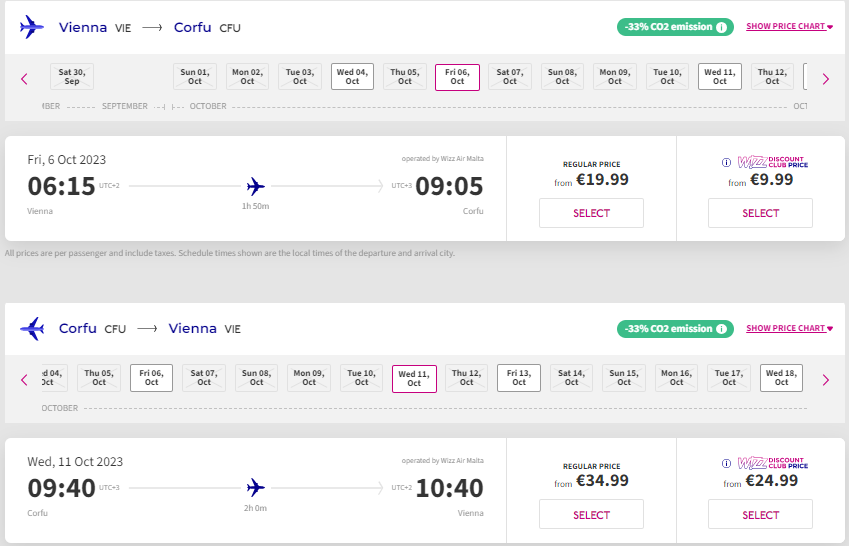Click info icon beside outbound Wizz Discount Club price
This screenshot has height=546, width=849.
click(x=727, y=162)
